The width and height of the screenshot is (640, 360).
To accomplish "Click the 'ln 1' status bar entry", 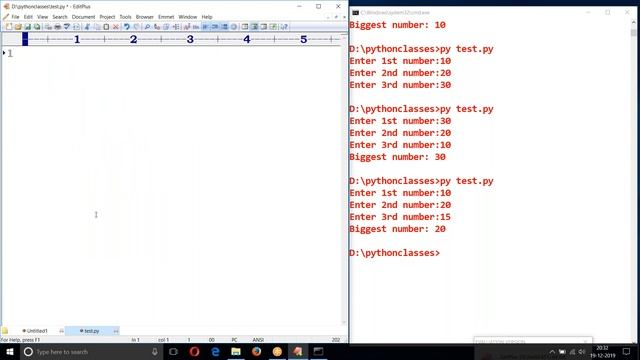I will coord(136,340).
